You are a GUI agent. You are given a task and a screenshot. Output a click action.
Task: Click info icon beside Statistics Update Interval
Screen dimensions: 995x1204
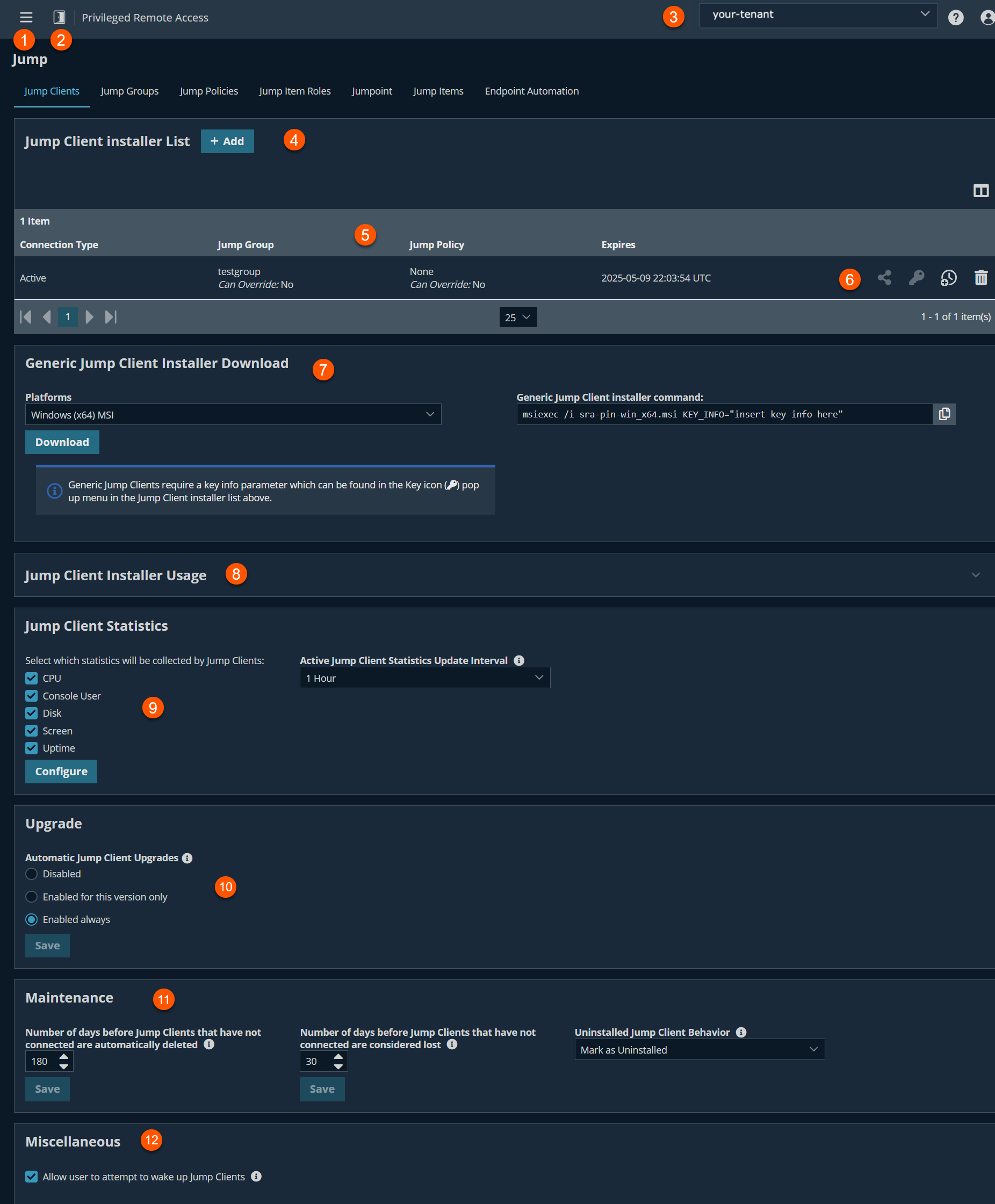(x=518, y=660)
